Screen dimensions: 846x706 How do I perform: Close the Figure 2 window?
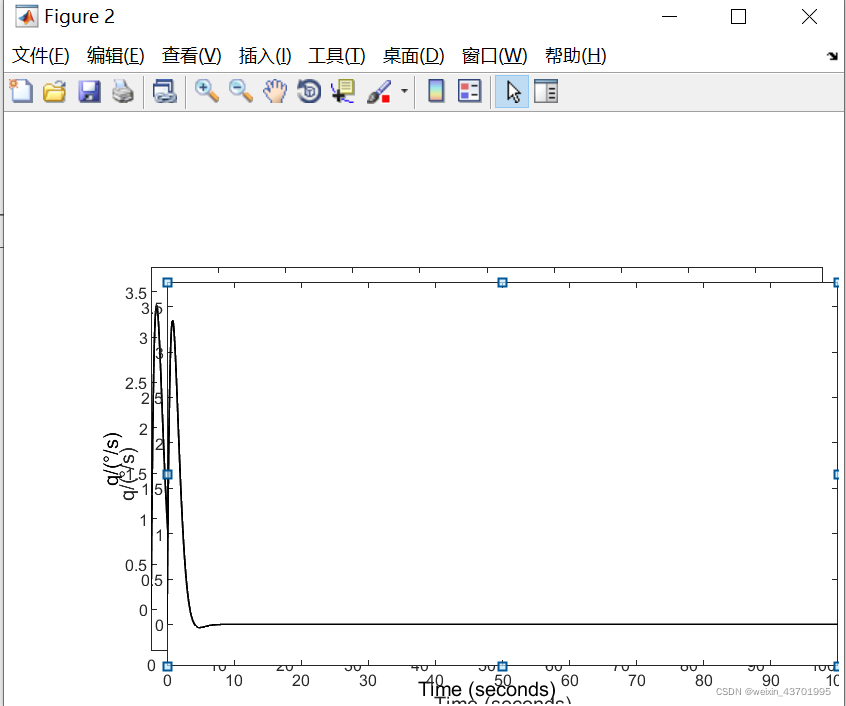pyautogui.click(x=809, y=17)
